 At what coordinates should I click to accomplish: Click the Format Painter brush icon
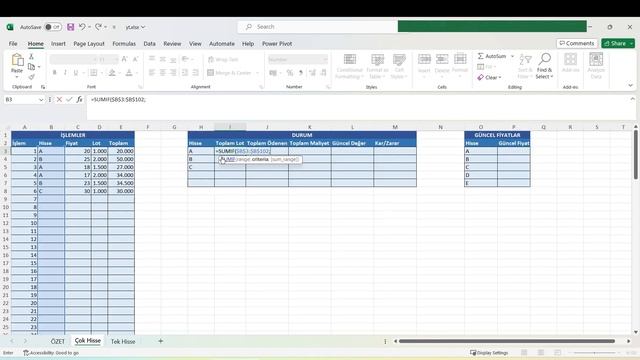coord(31,77)
